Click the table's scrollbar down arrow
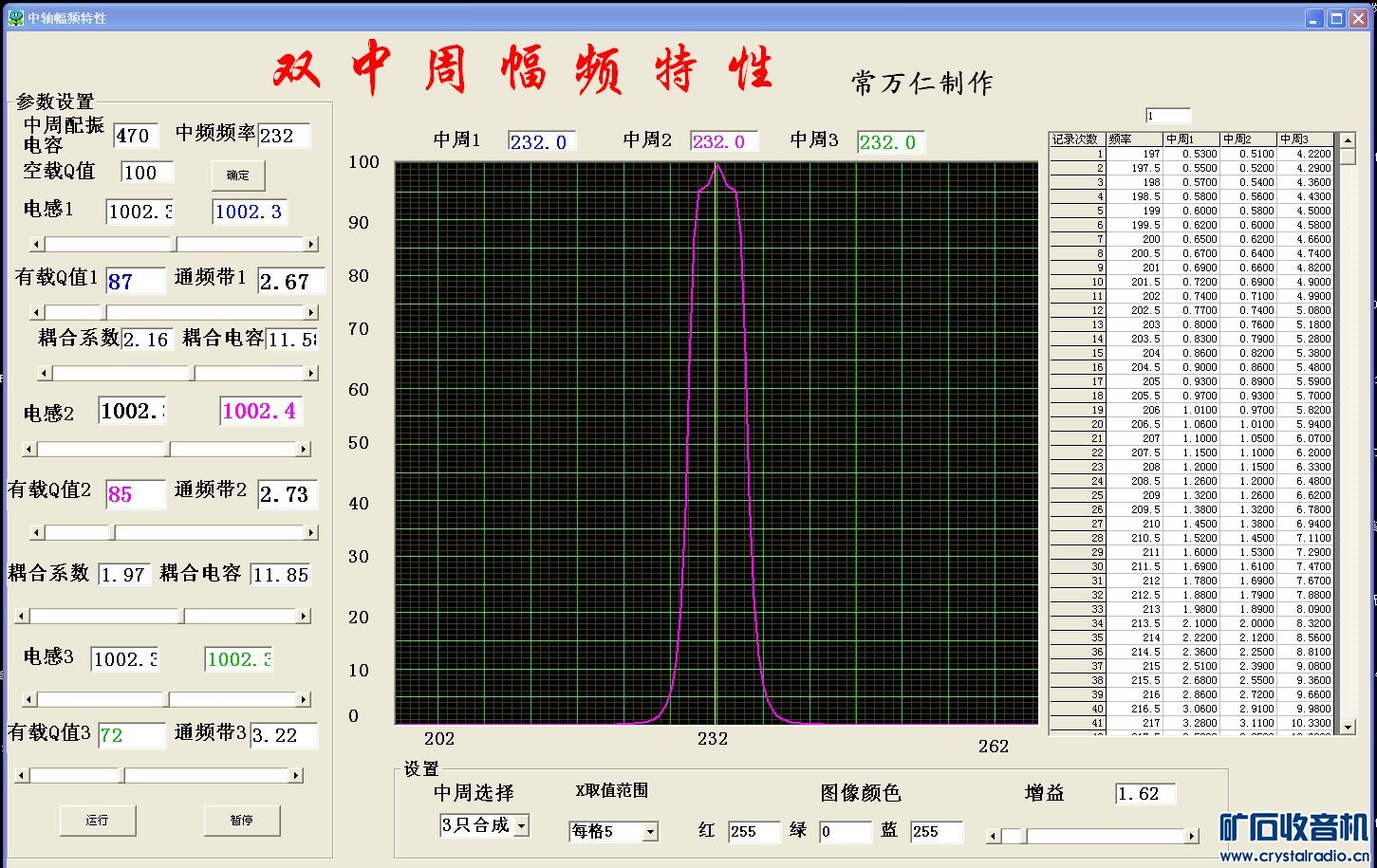 [x=1349, y=727]
